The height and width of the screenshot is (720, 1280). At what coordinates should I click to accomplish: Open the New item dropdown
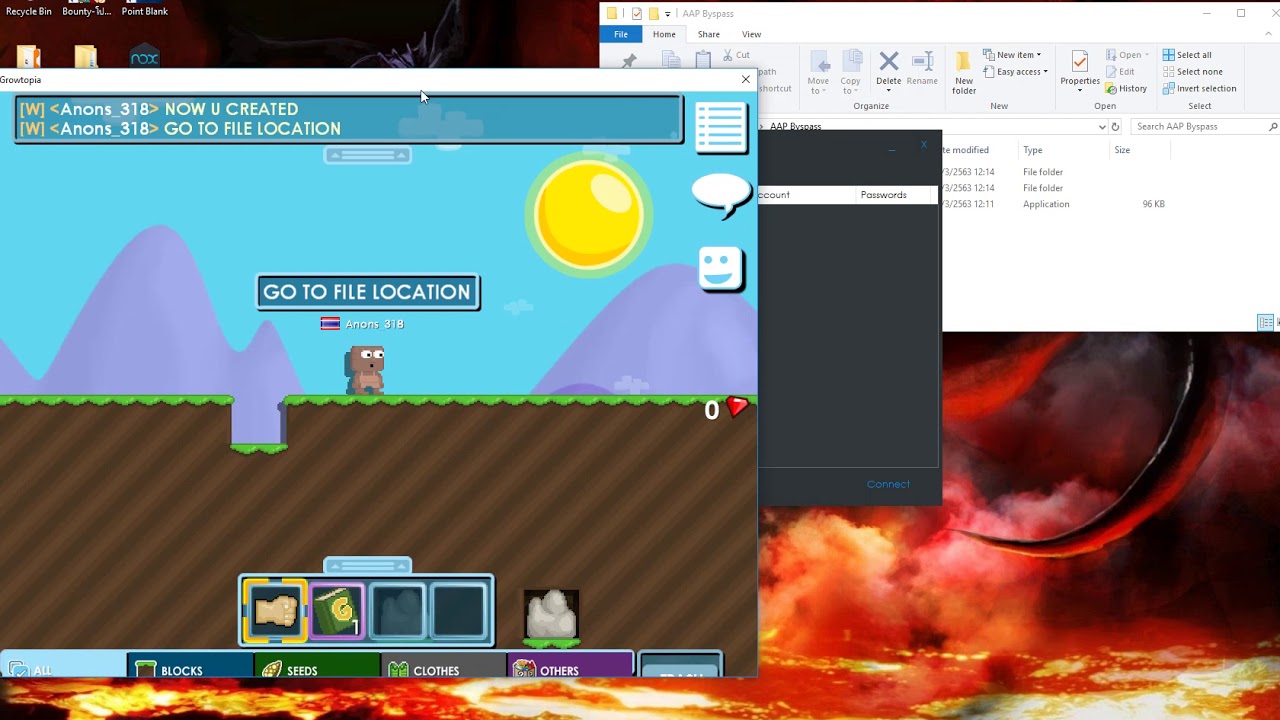tap(1013, 55)
